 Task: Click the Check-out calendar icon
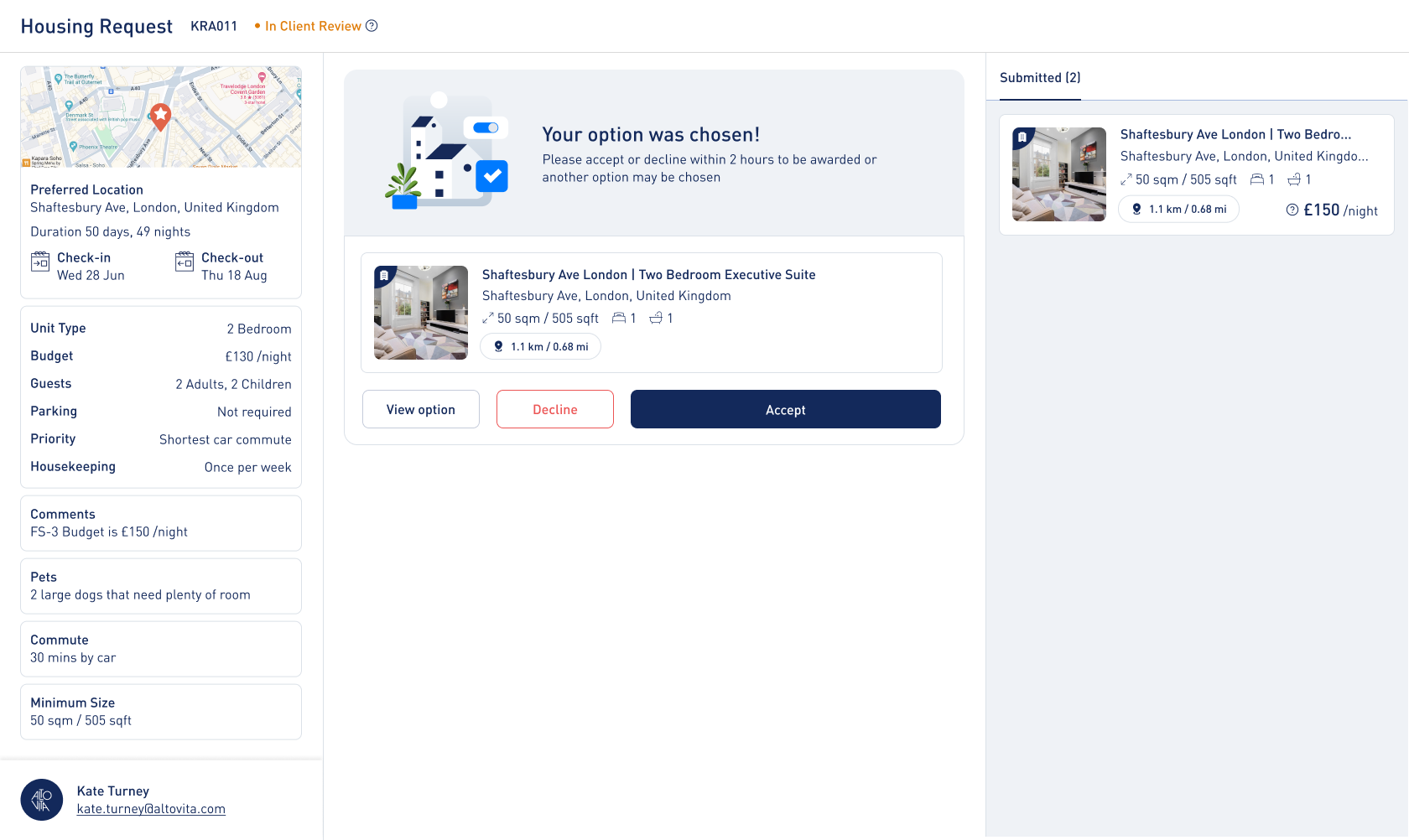(x=185, y=262)
